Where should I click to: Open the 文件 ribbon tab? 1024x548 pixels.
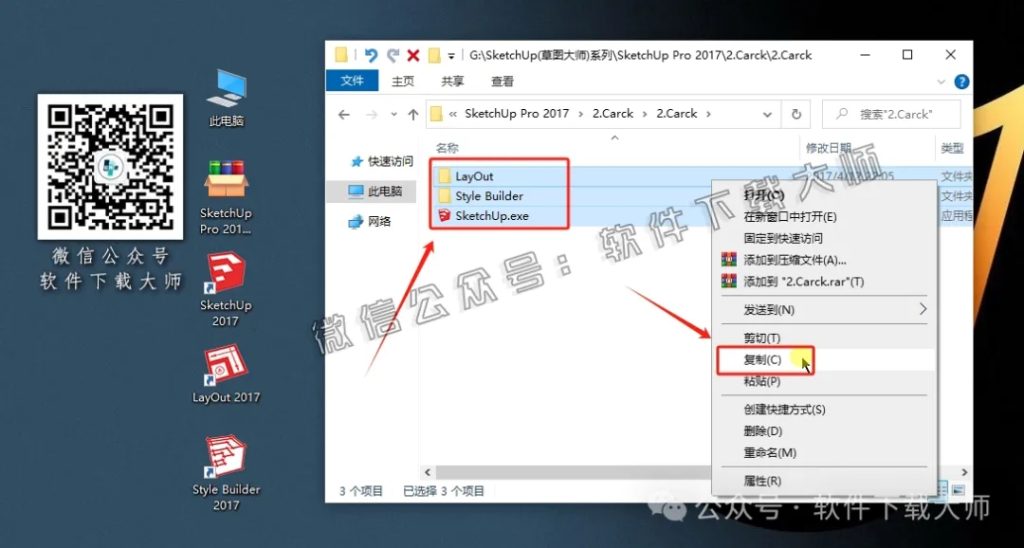pos(352,80)
